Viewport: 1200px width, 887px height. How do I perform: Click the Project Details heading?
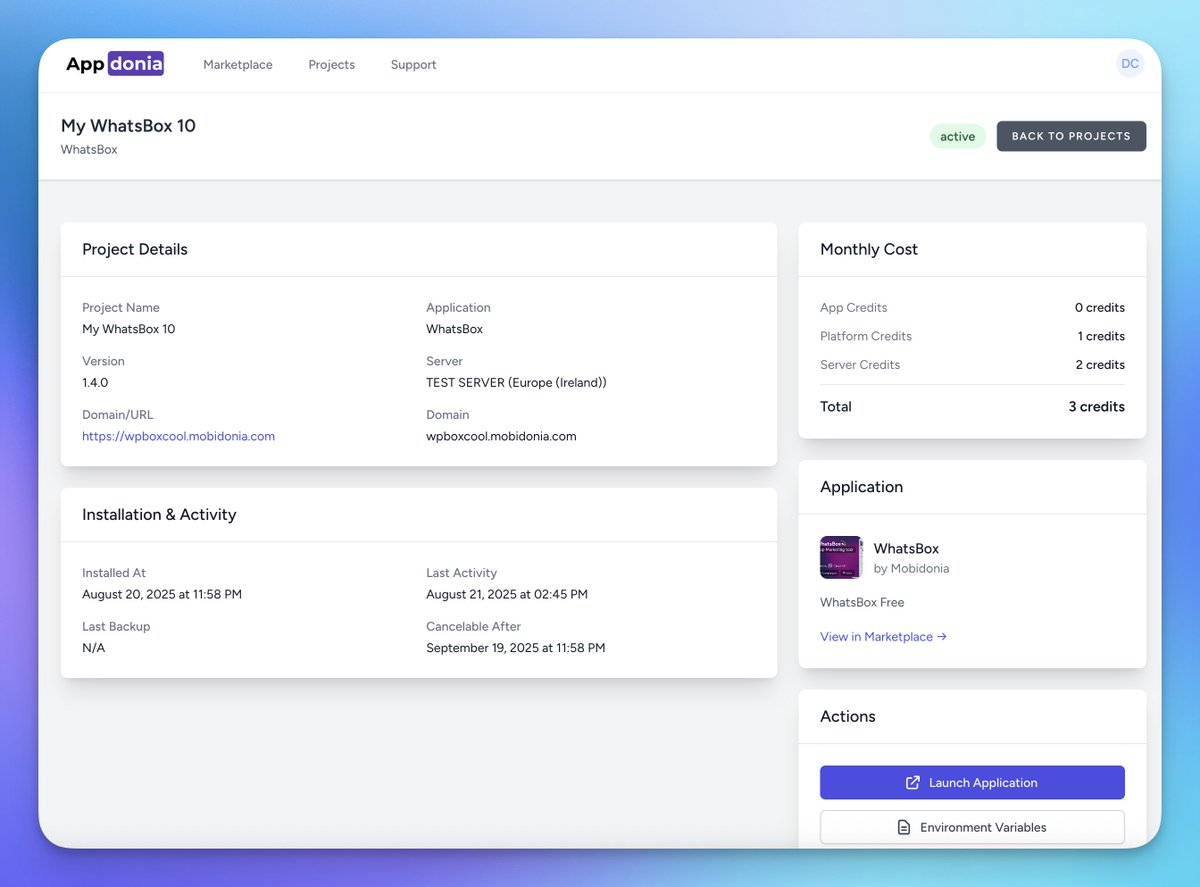coord(135,249)
